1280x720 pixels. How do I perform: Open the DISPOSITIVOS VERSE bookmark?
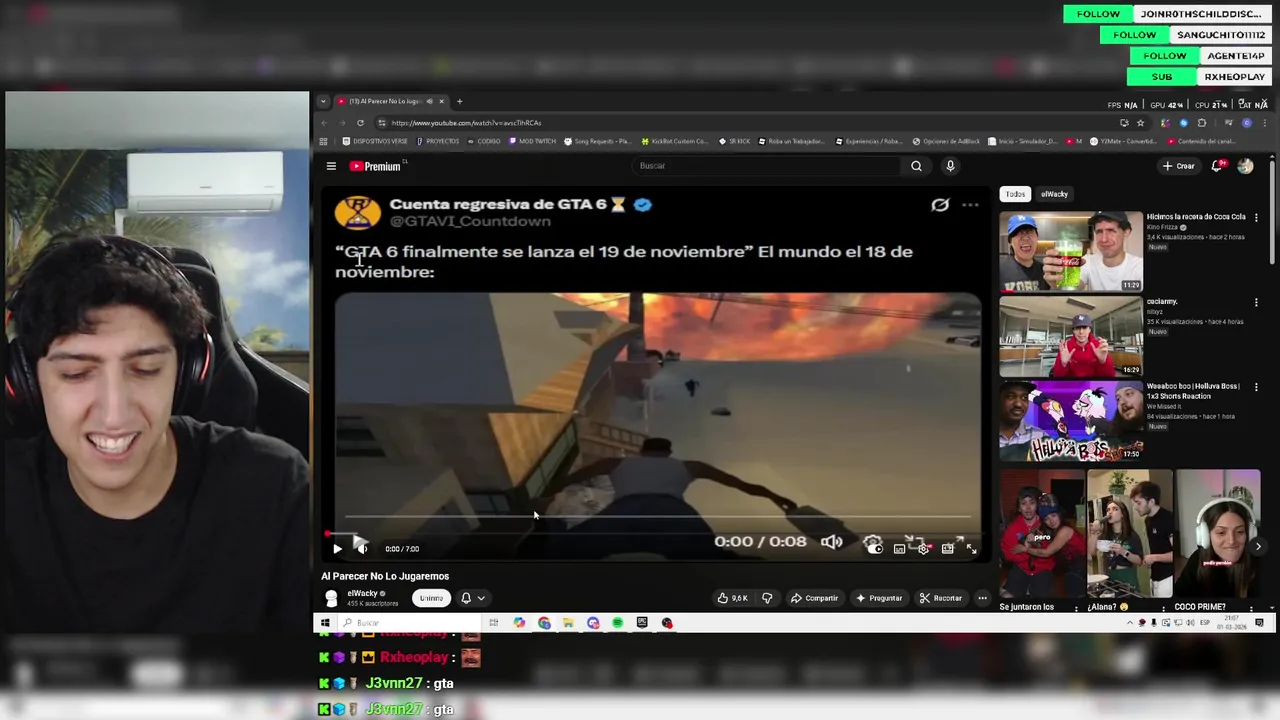pyautogui.click(x=375, y=141)
